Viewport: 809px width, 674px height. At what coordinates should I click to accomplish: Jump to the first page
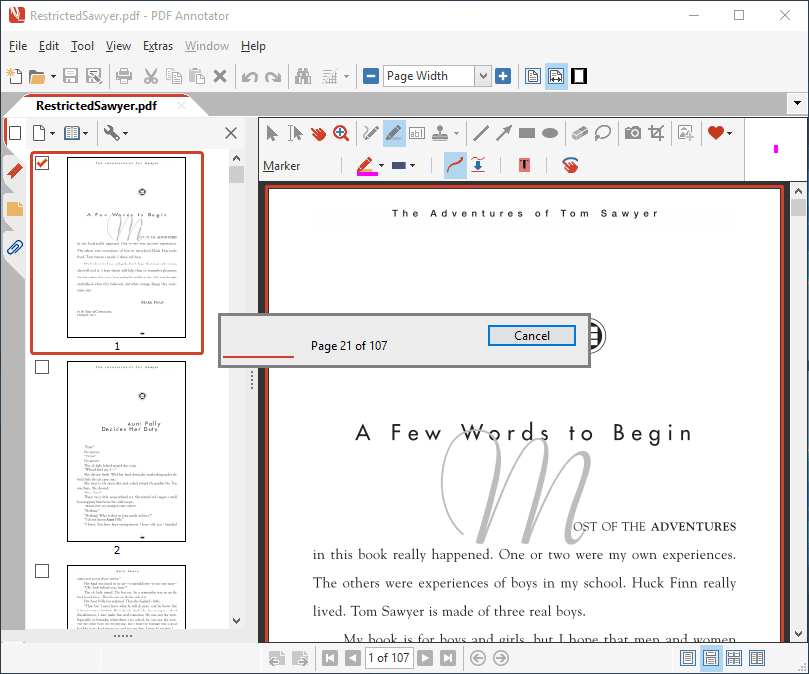330,658
